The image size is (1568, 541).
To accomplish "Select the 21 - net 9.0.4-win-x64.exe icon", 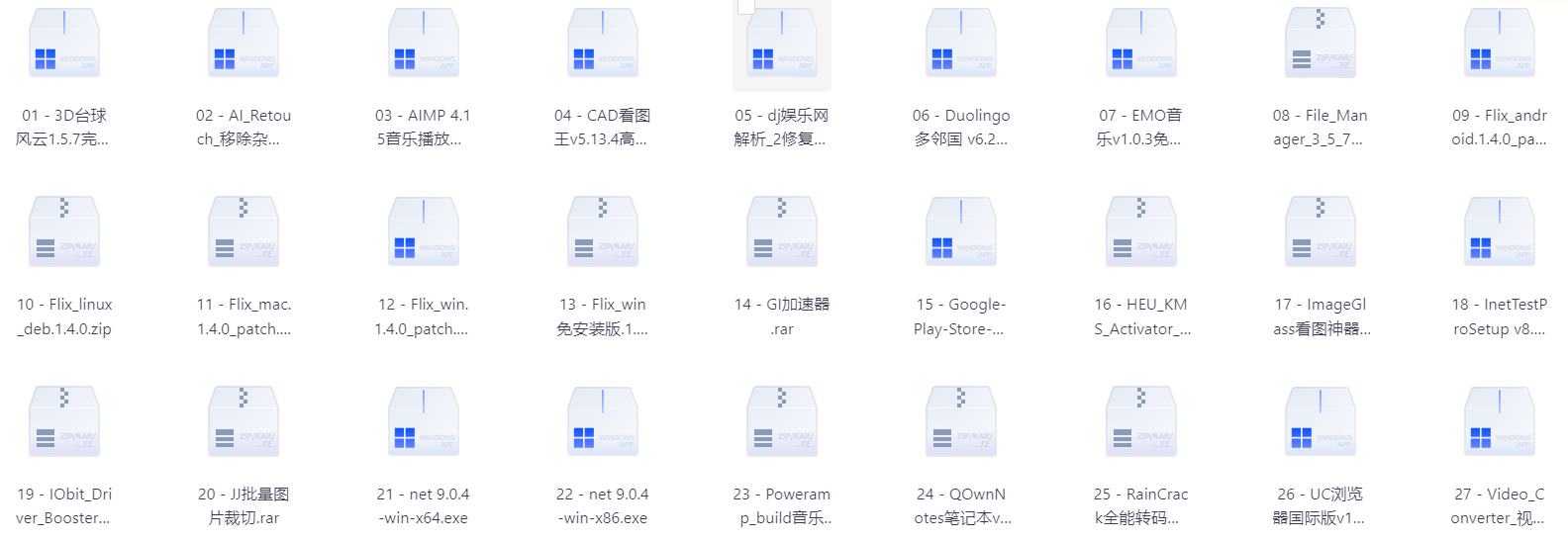I will [x=424, y=422].
